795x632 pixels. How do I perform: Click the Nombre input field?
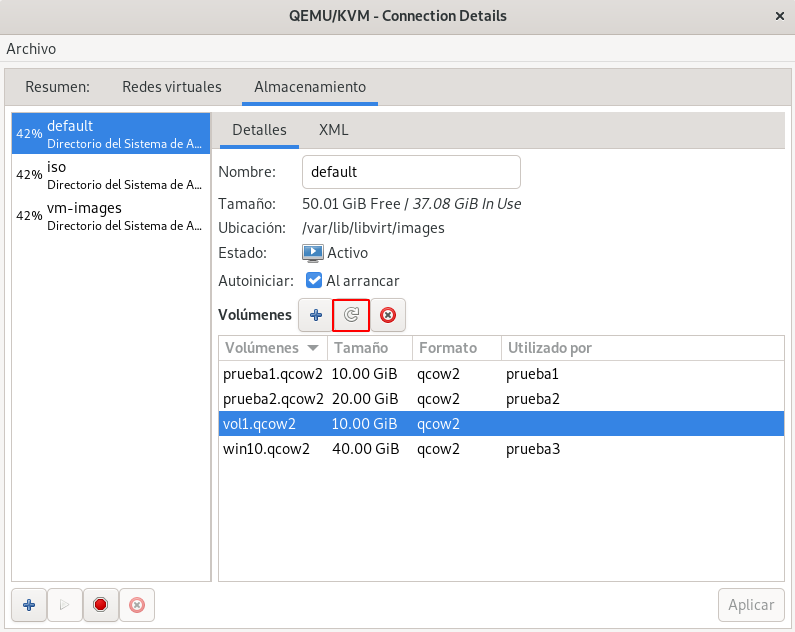coord(411,172)
